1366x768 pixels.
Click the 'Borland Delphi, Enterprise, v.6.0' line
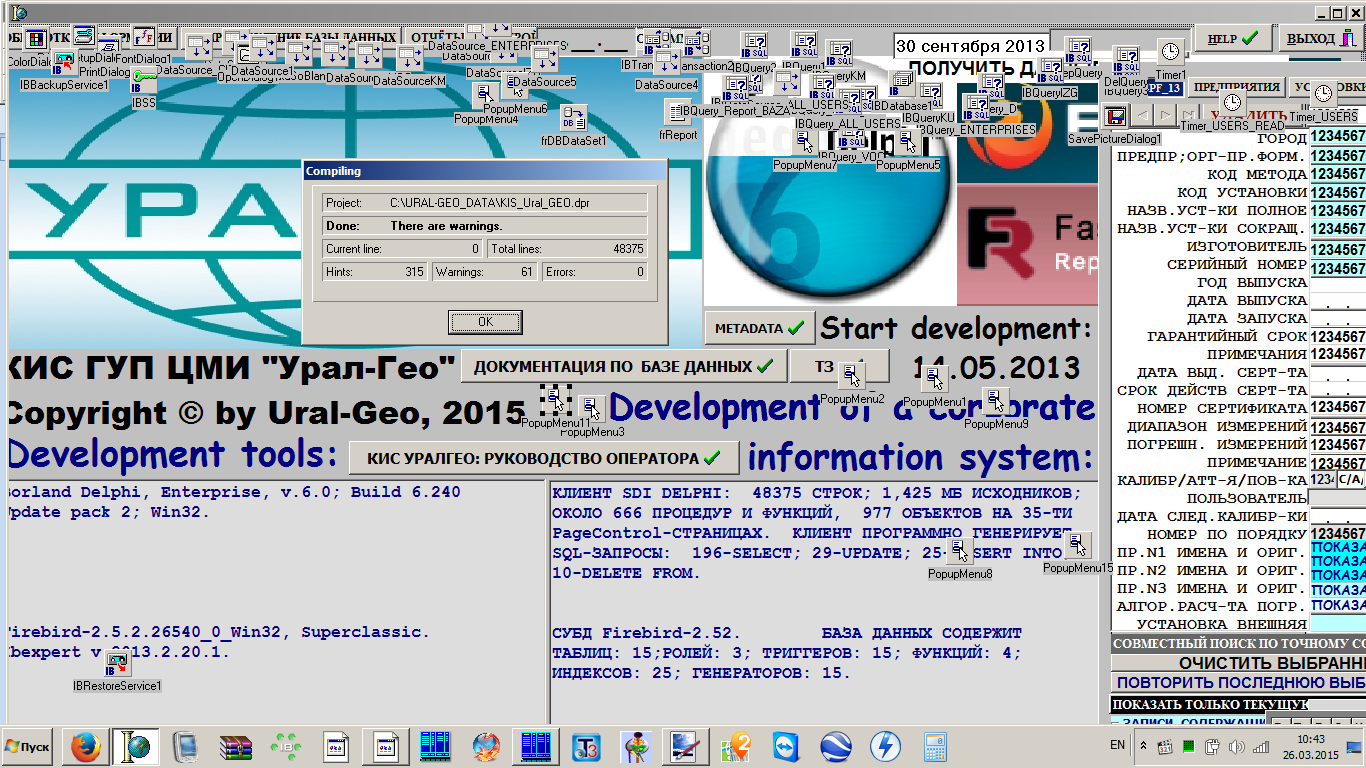[x=233, y=492]
